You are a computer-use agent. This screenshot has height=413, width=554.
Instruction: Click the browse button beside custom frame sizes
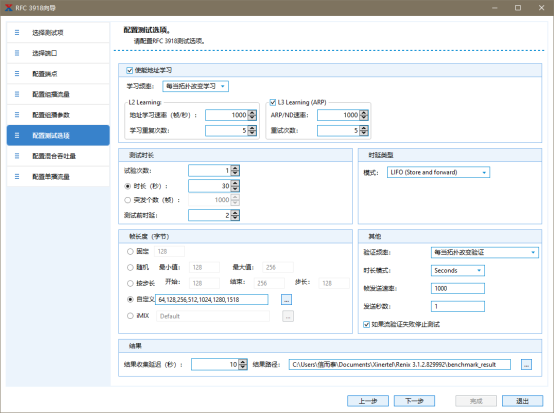(286, 300)
